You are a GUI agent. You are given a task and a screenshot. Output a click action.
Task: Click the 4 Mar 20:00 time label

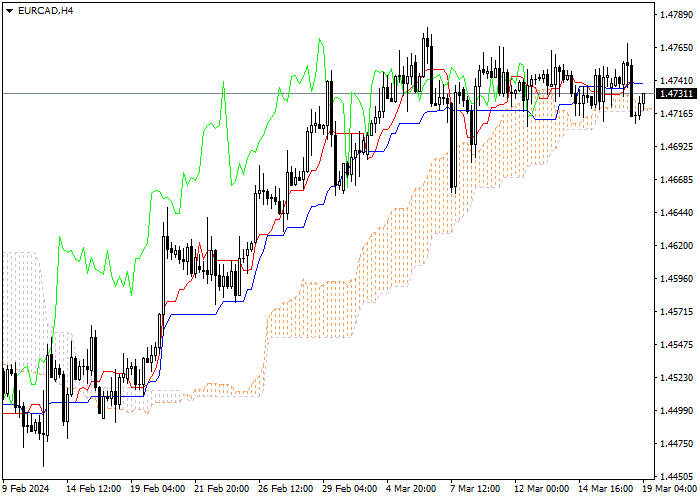click(411, 489)
